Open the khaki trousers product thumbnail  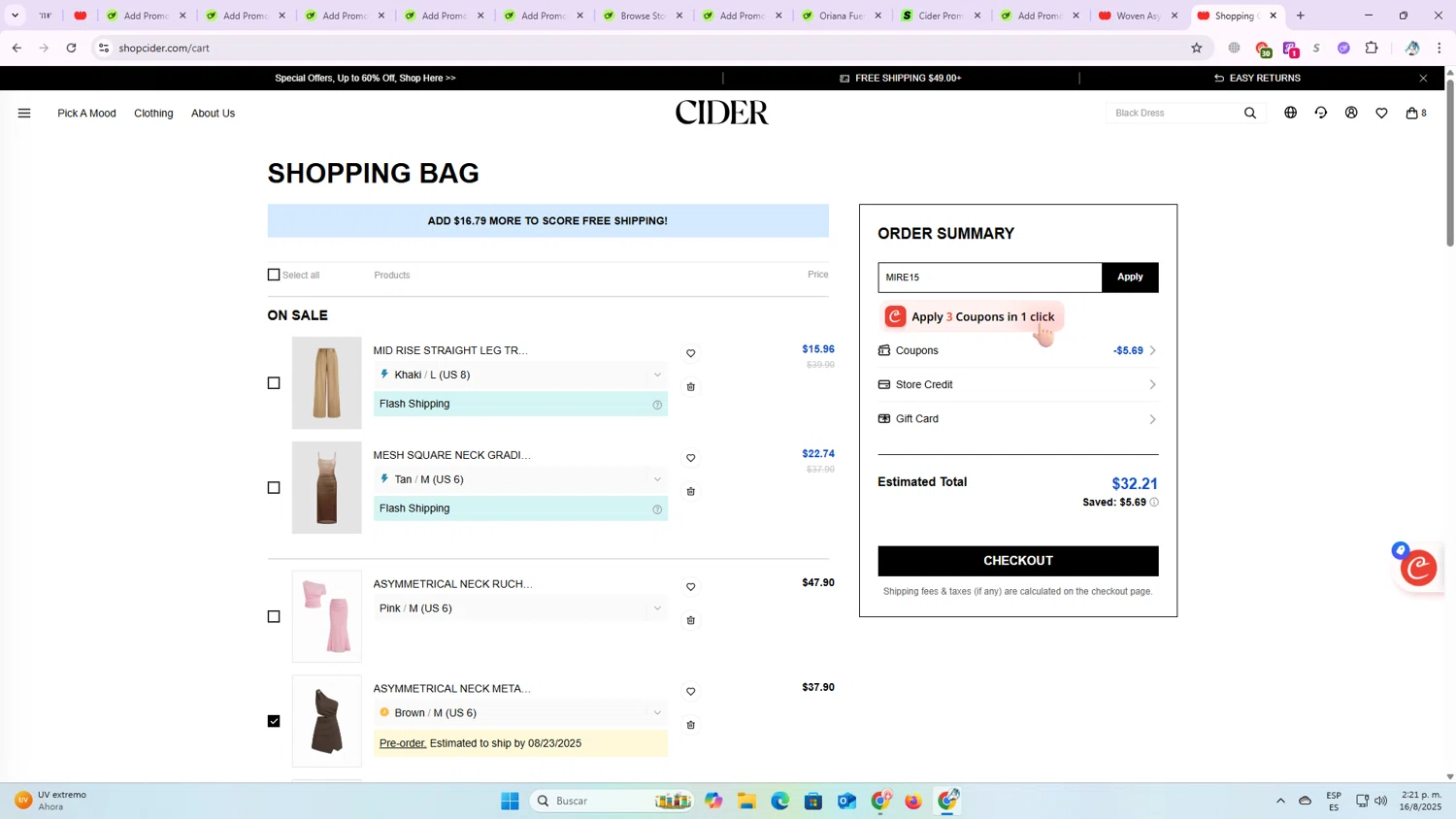point(327,383)
